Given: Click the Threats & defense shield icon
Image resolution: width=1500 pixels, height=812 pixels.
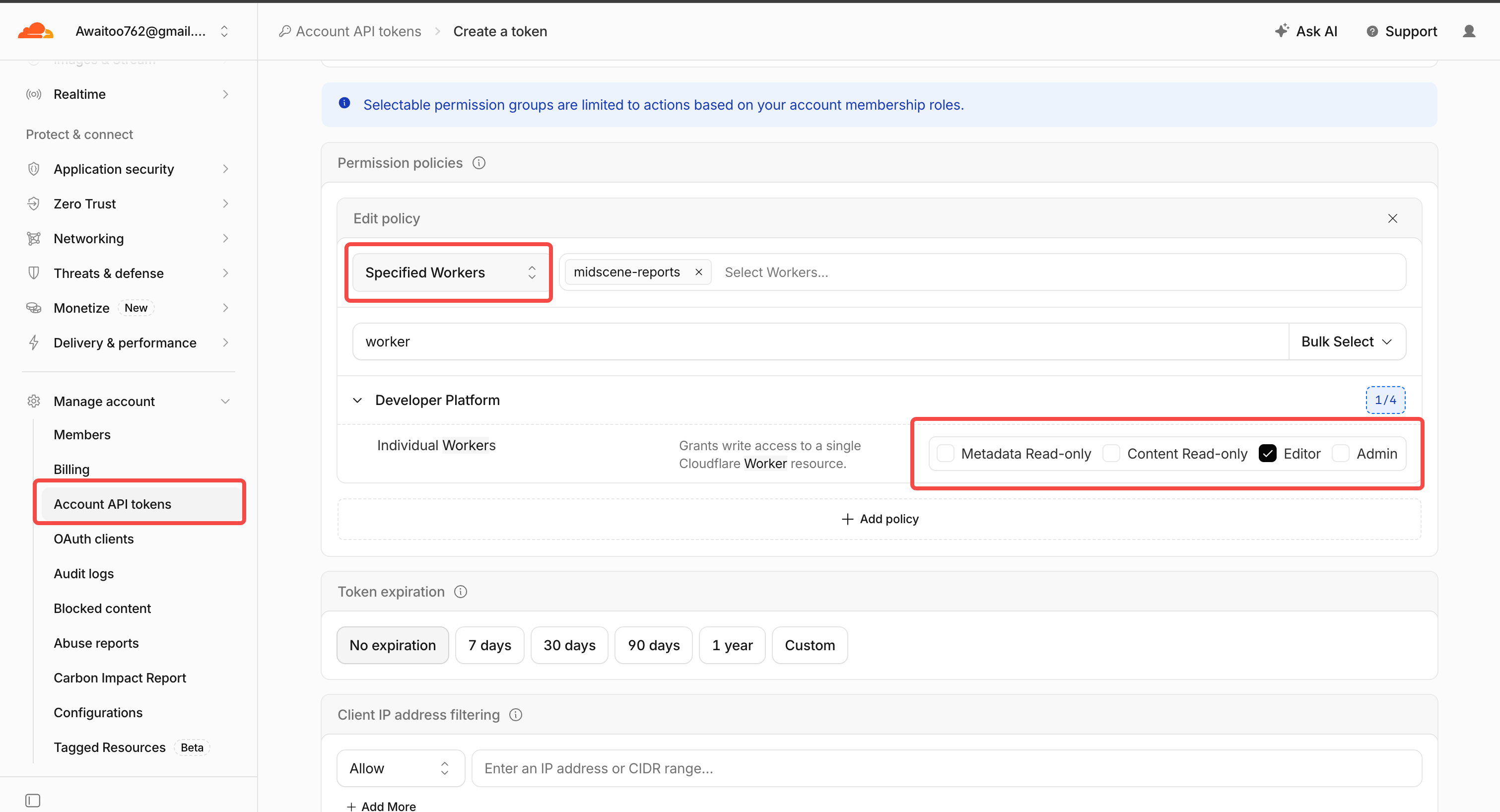Looking at the screenshot, I should point(34,273).
